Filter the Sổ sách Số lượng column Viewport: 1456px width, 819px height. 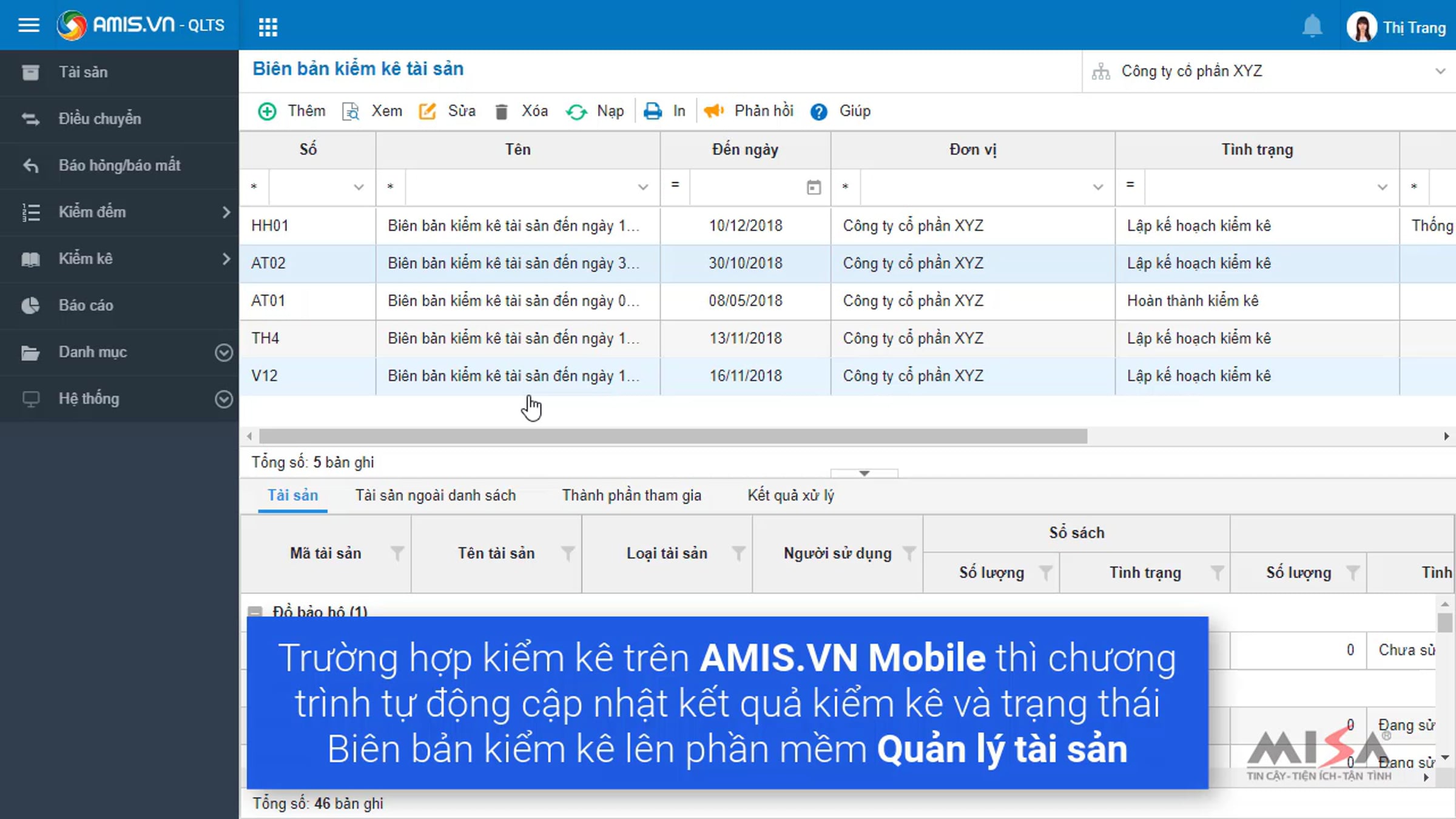pos(1045,573)
